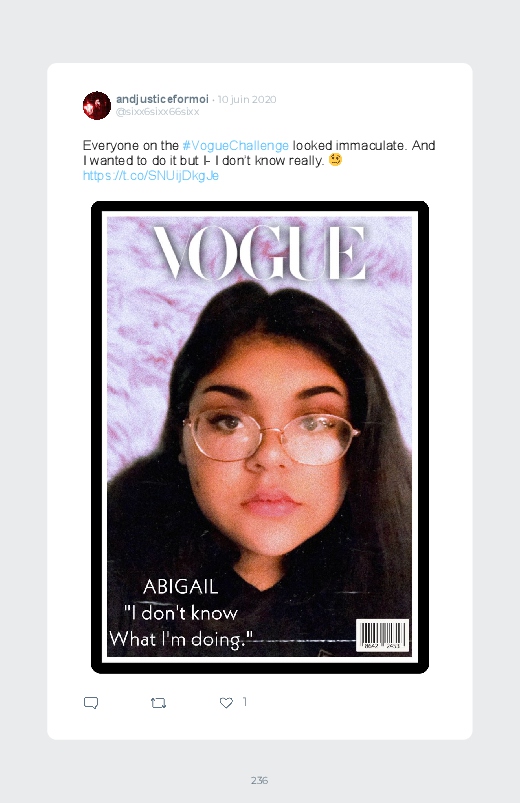Open the Vogue magazine cover image
The image size is (520, 803).
[260, 437]
